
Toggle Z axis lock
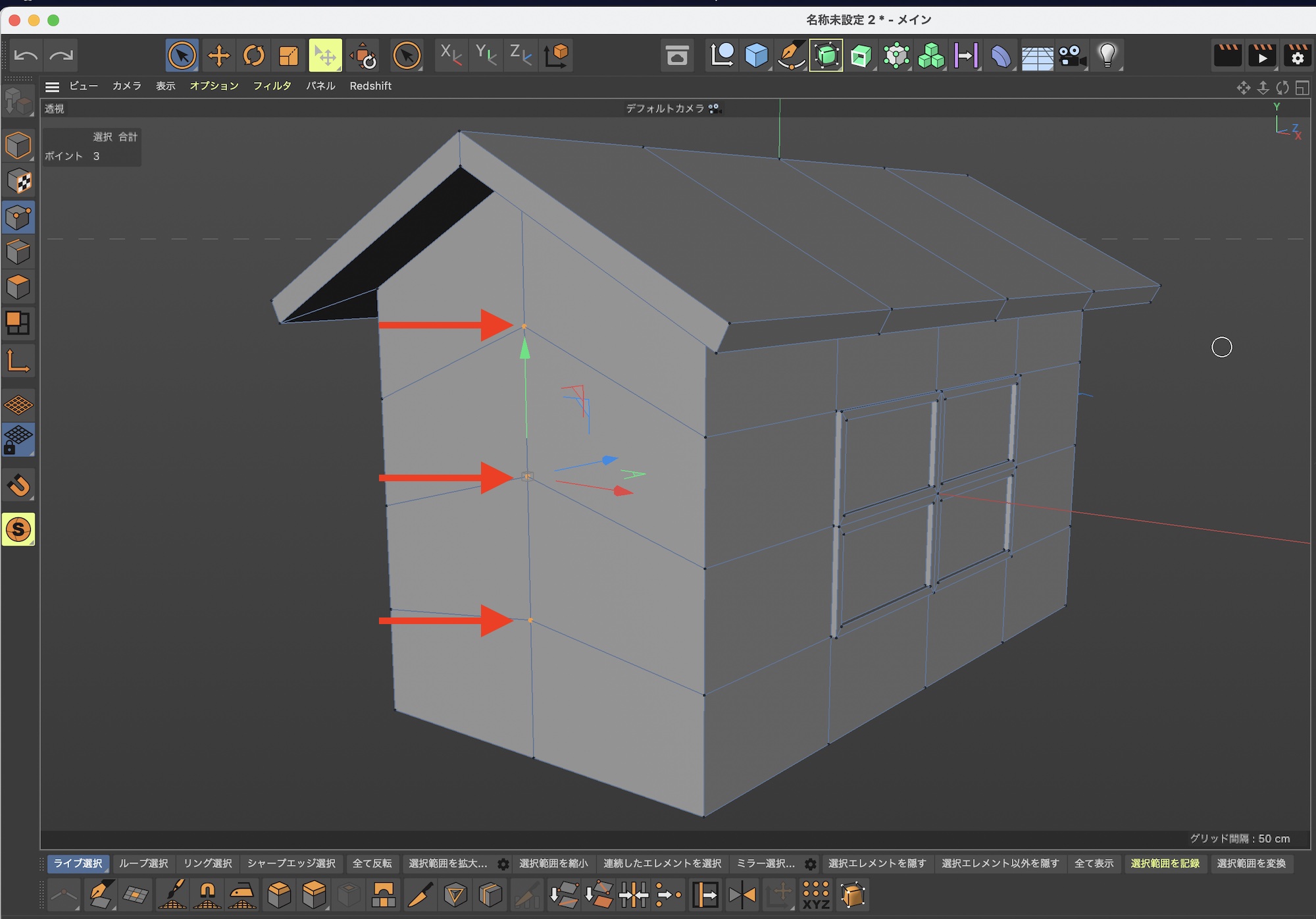[520, 56]
